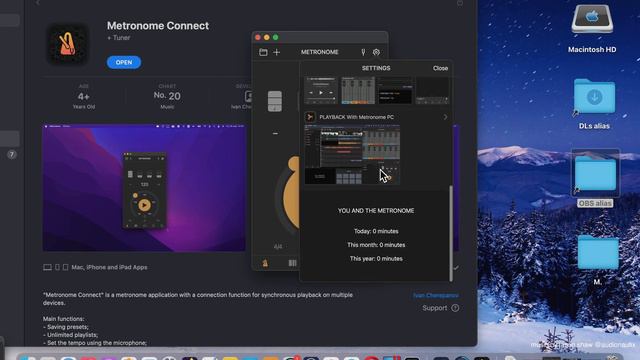
Task: Select the mixer faders thumbnail in Settings
Action: 358,90
